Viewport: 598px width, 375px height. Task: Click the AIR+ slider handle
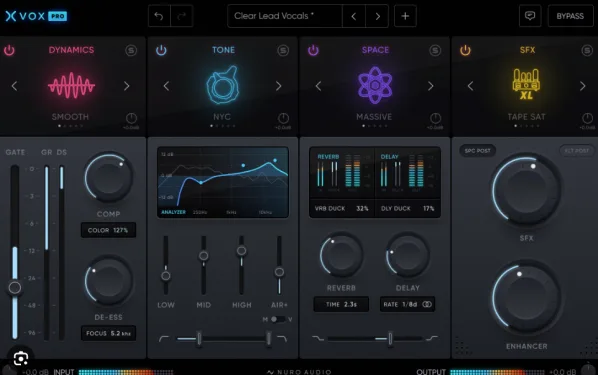(279, 272)
